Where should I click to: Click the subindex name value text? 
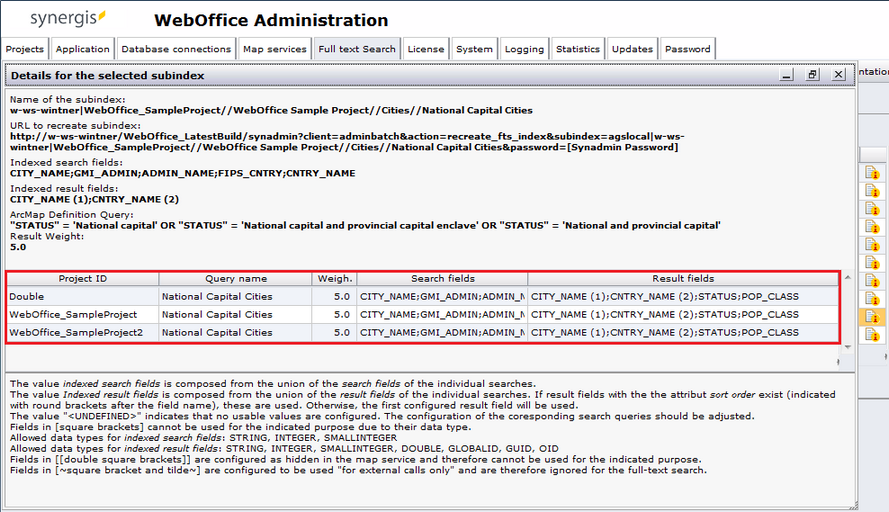pyautogui.click(x=271, y=110)
